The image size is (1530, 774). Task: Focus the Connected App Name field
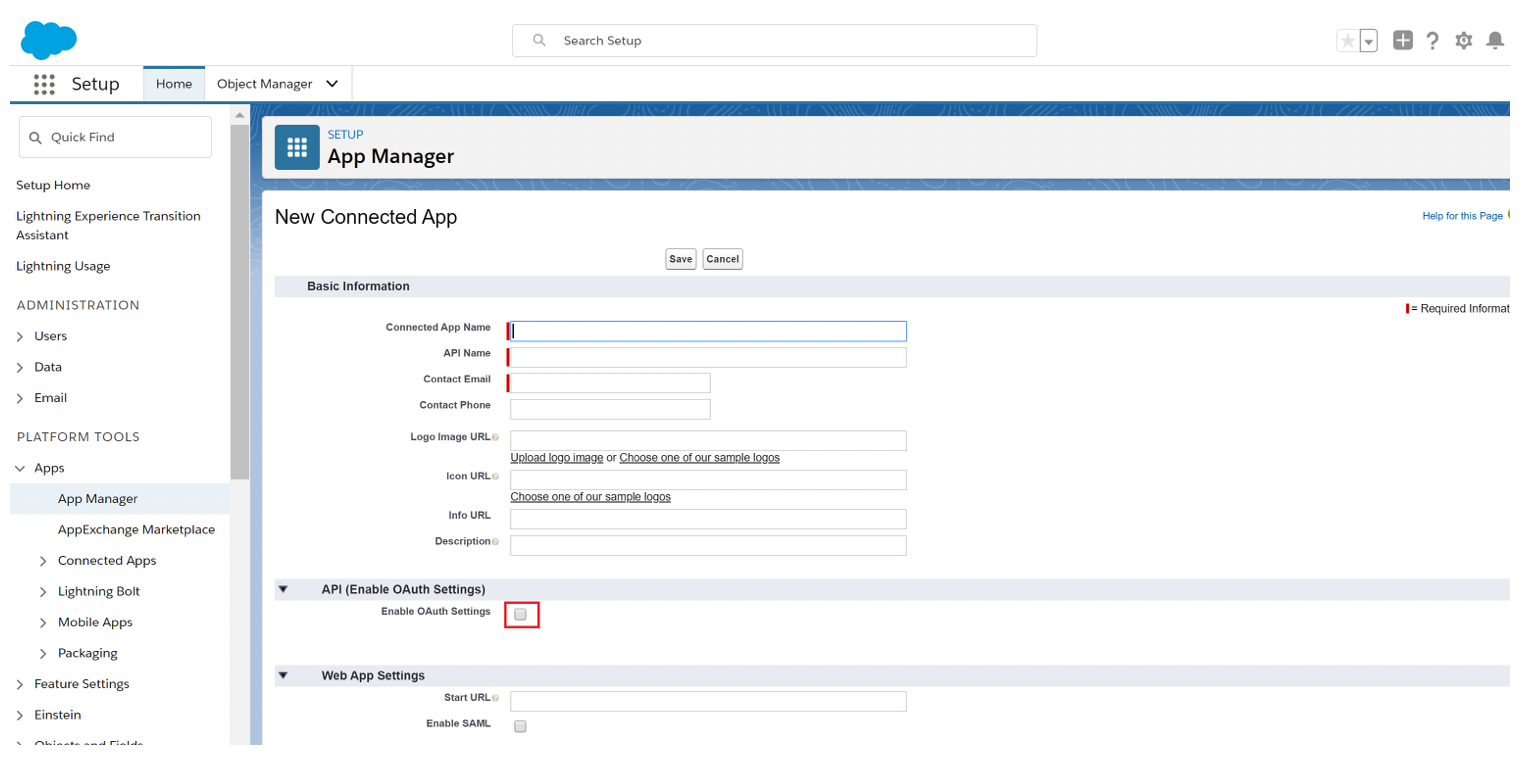(x=708, y=331)
